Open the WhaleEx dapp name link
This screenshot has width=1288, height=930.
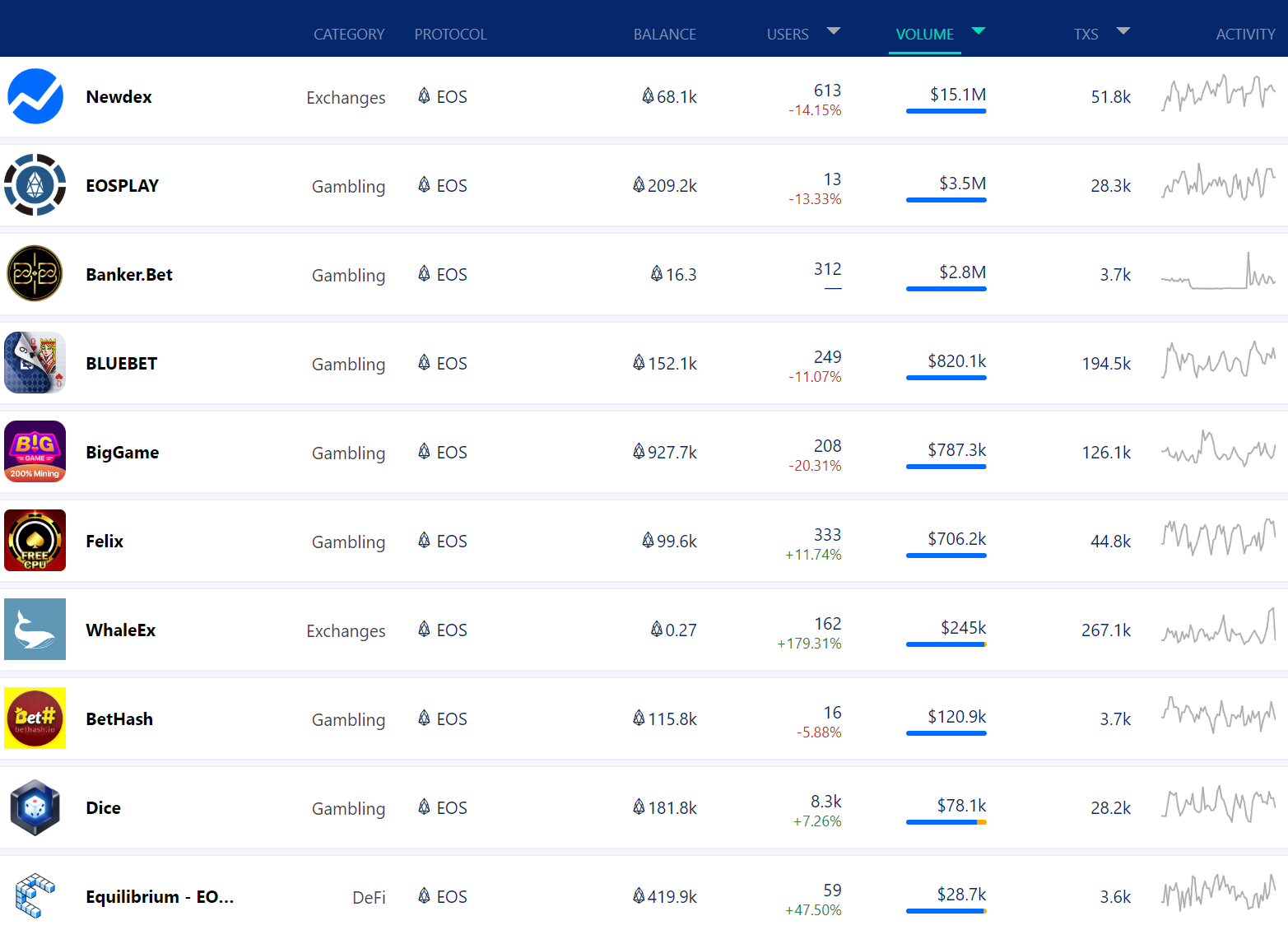pos(121,630)
